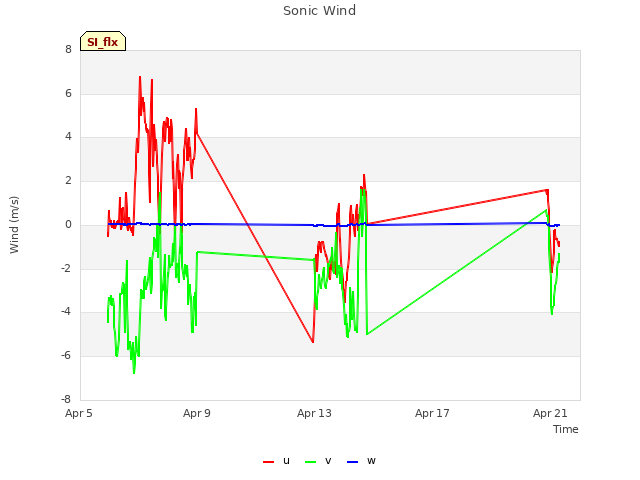Click the y-axis label 4
Image resolution: width=640 pixels, height=480 pixels.
pos(68,137)
